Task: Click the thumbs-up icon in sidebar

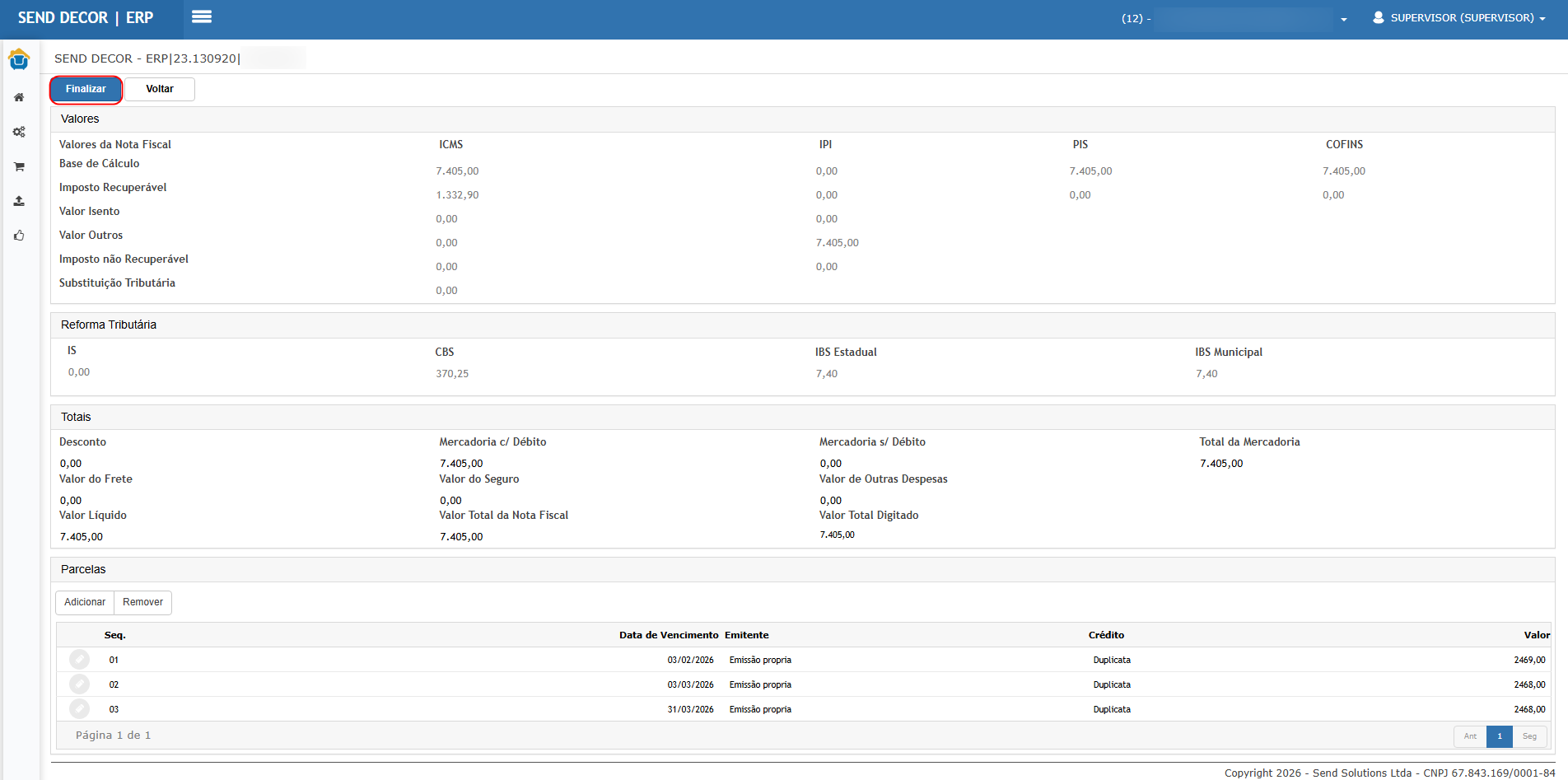Action: (19, 236)
